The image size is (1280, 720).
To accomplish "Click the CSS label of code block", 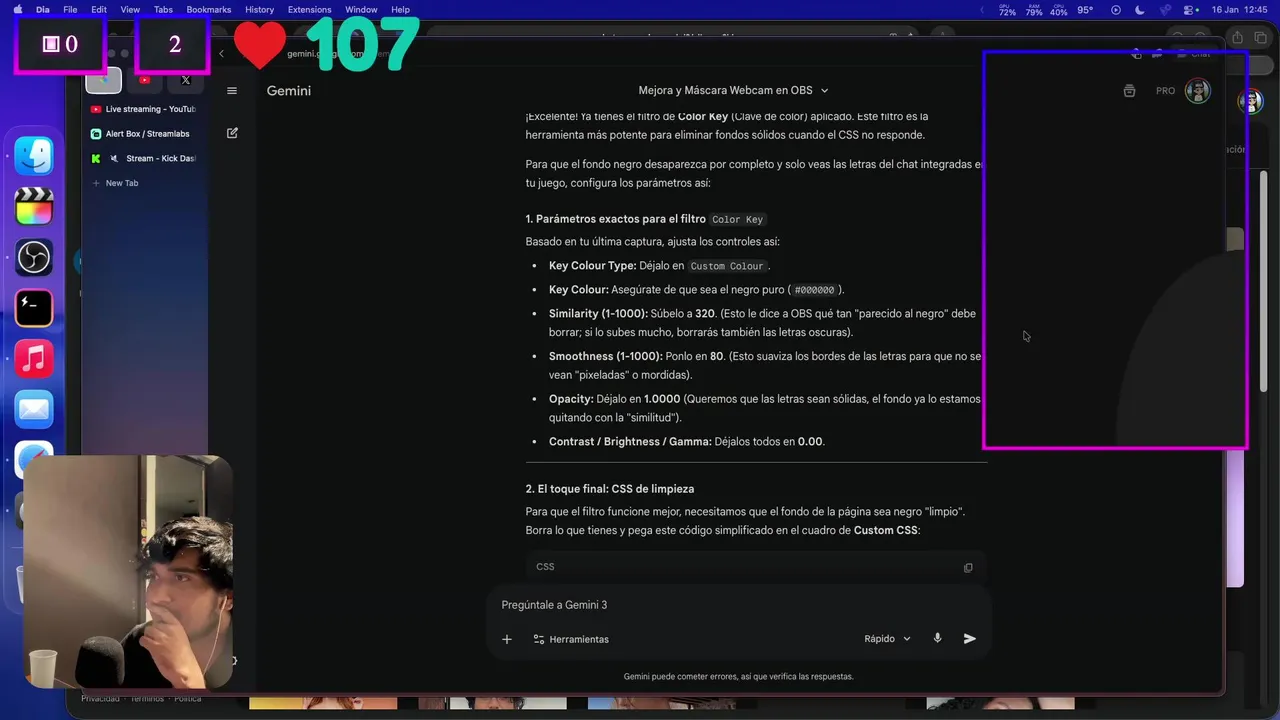I will tap(545, 567).
